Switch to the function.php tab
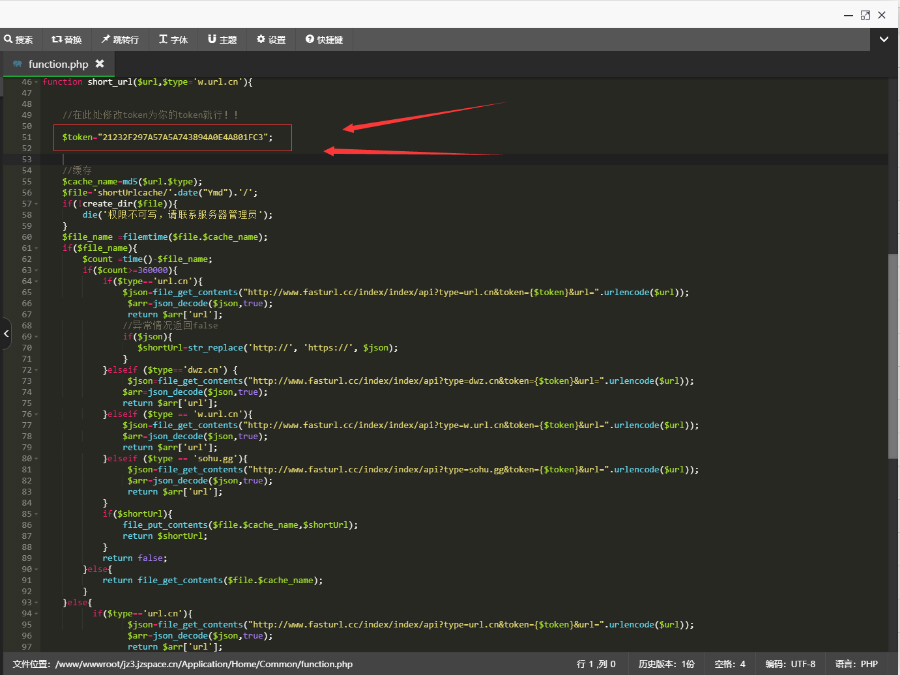Screen dimensions: 900x675 click(x=58, y=64)
